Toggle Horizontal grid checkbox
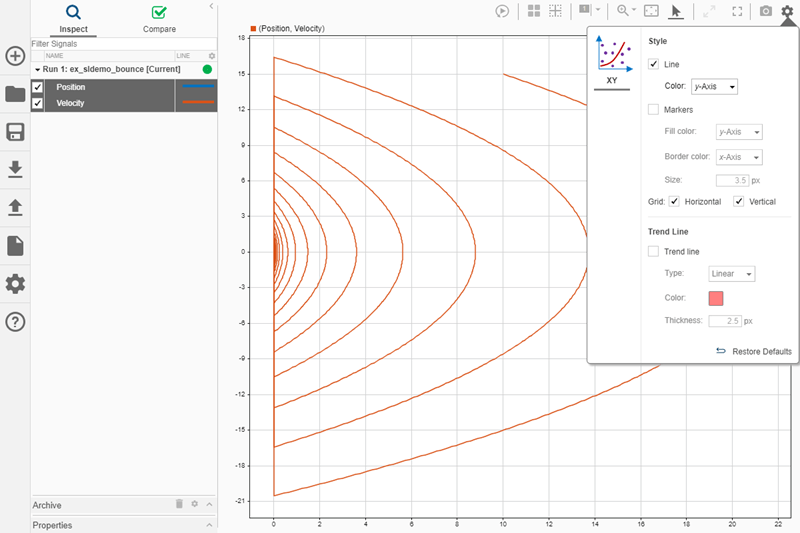800x533 pixels. point(674,201)
